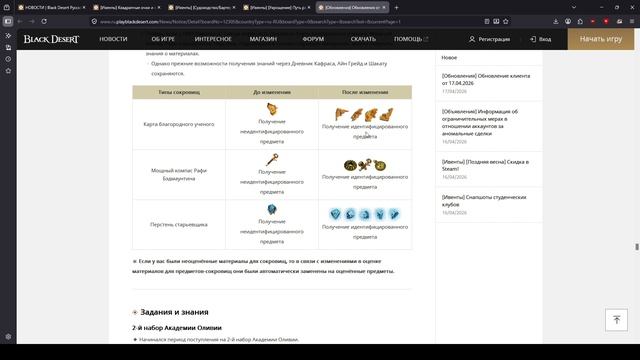Viewport: 640px width, 360px height.
Task: Open the НОВОСТИ menu
Action: pyautogui.click(x=113, y=39)
